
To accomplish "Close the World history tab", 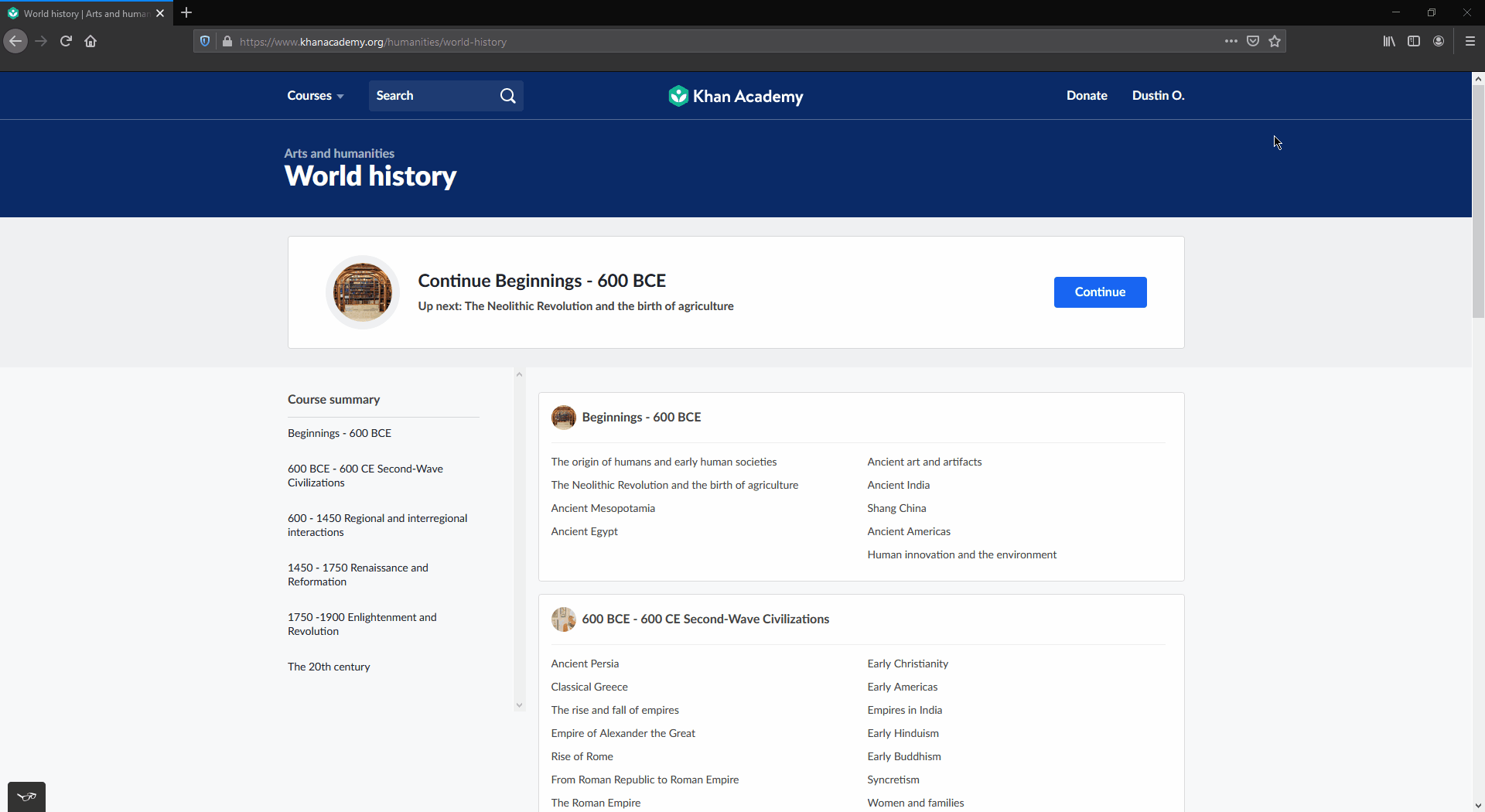I will 160,13.
